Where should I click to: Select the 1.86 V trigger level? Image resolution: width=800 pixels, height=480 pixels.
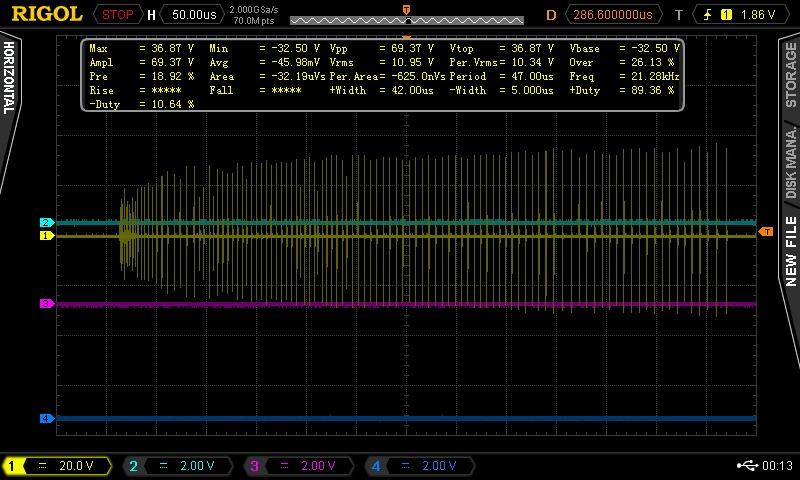[758, 14]
